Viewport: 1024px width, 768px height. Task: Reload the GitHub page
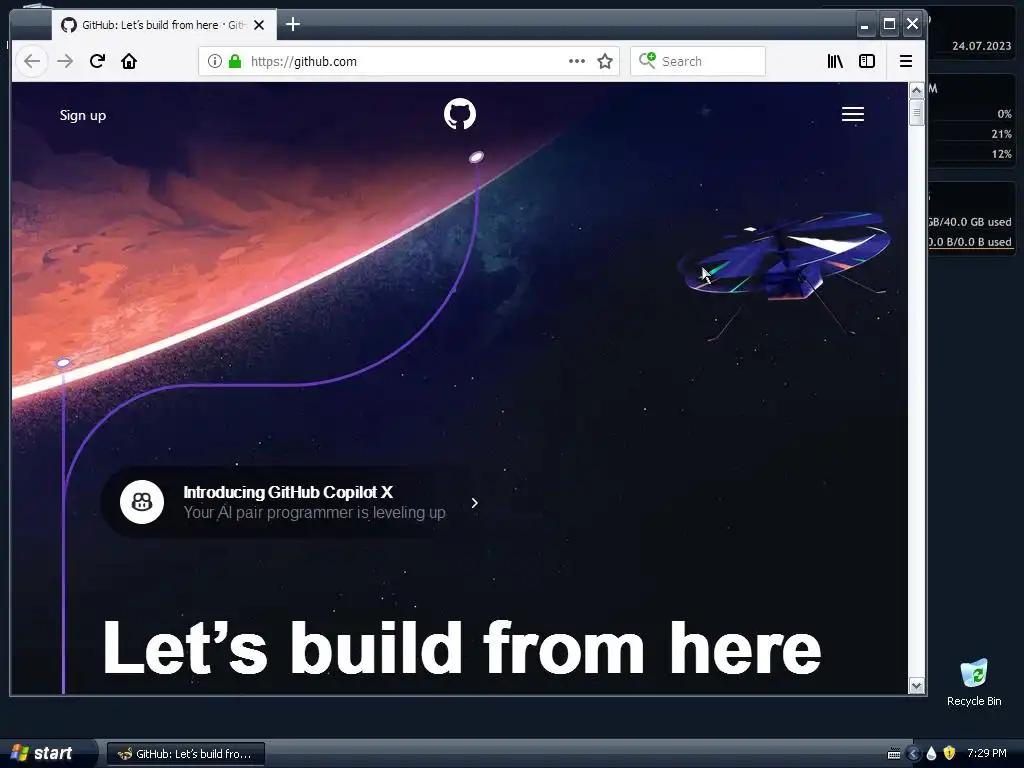[x=97, y=61]
